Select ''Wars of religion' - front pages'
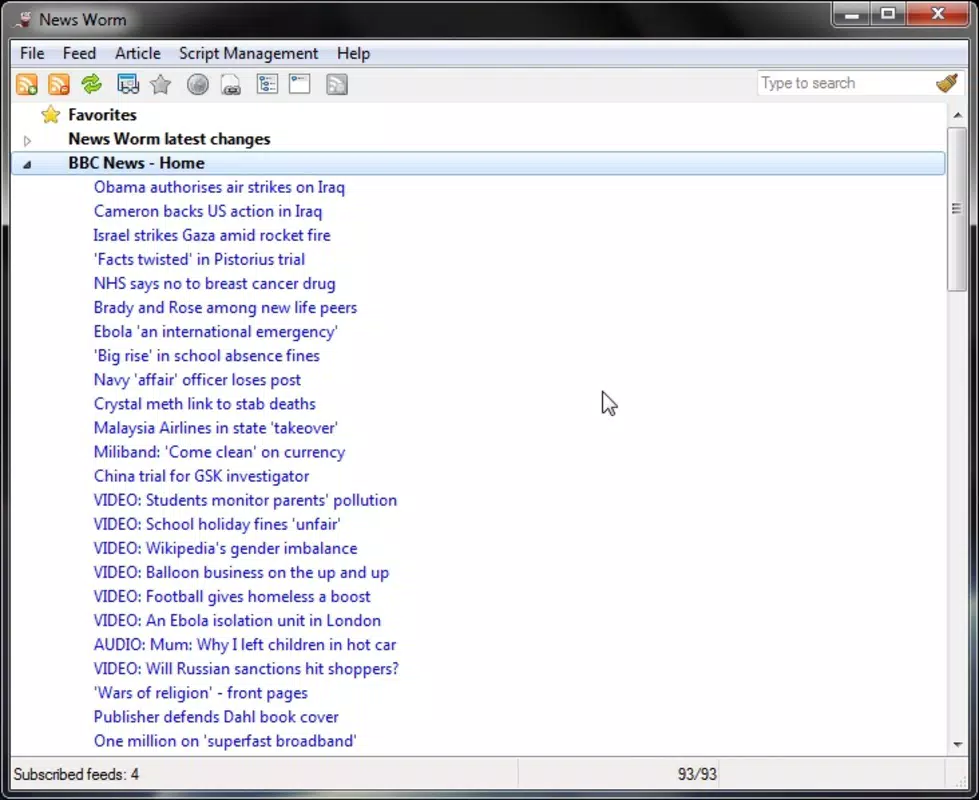The height and width of the screenshot is (800, 979). (200, 693)
